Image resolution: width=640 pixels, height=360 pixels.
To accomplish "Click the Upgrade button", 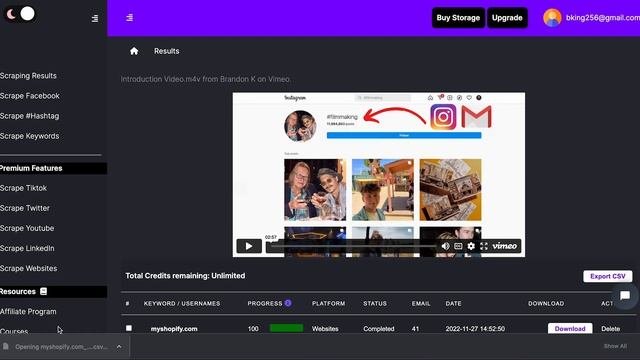I will 507,18.
